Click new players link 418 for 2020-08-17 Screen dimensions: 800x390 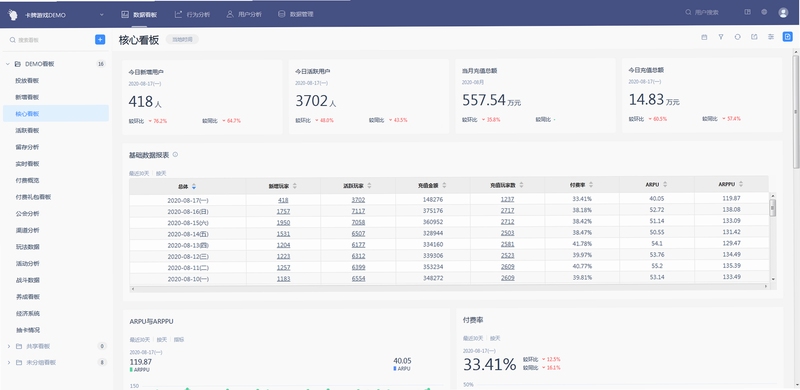click(283, 201)
